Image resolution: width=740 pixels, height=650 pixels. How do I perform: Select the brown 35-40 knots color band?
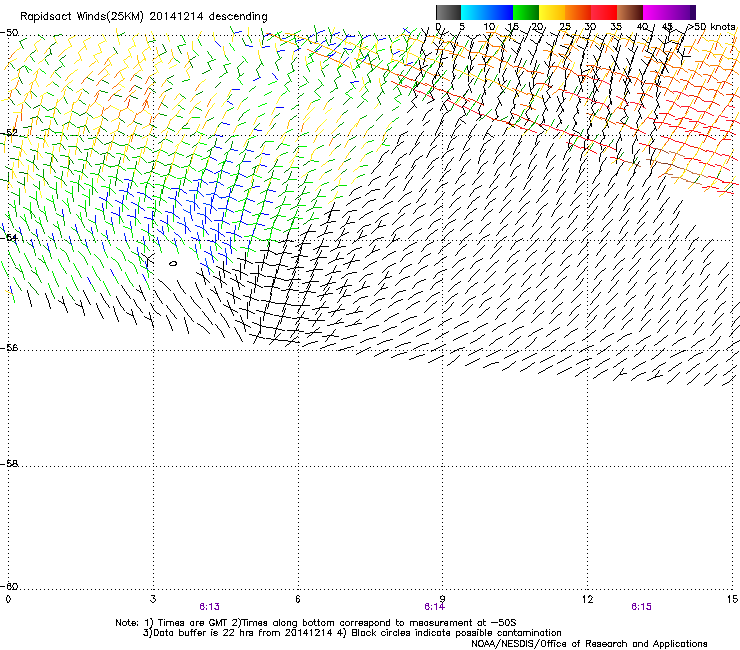[x=630, y=12]
